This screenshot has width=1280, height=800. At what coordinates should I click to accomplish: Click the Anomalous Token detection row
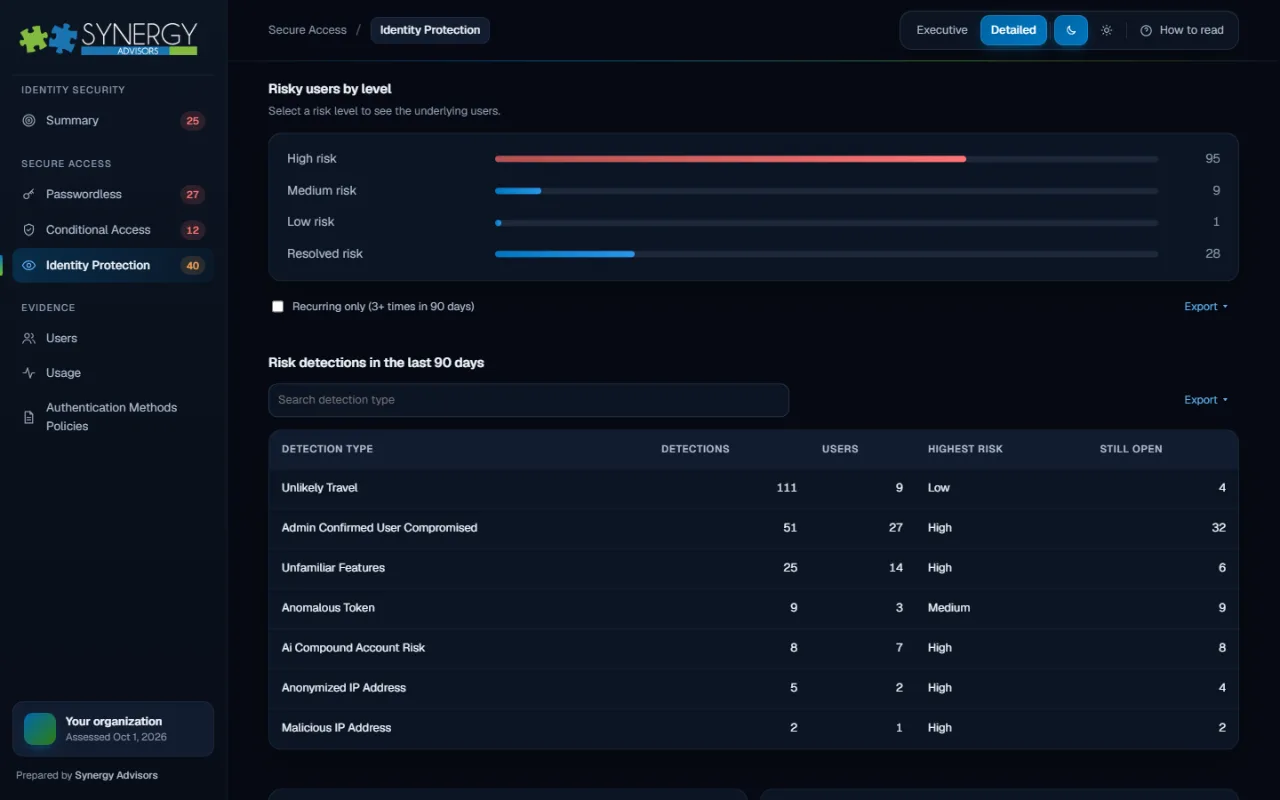coord(753,608)
